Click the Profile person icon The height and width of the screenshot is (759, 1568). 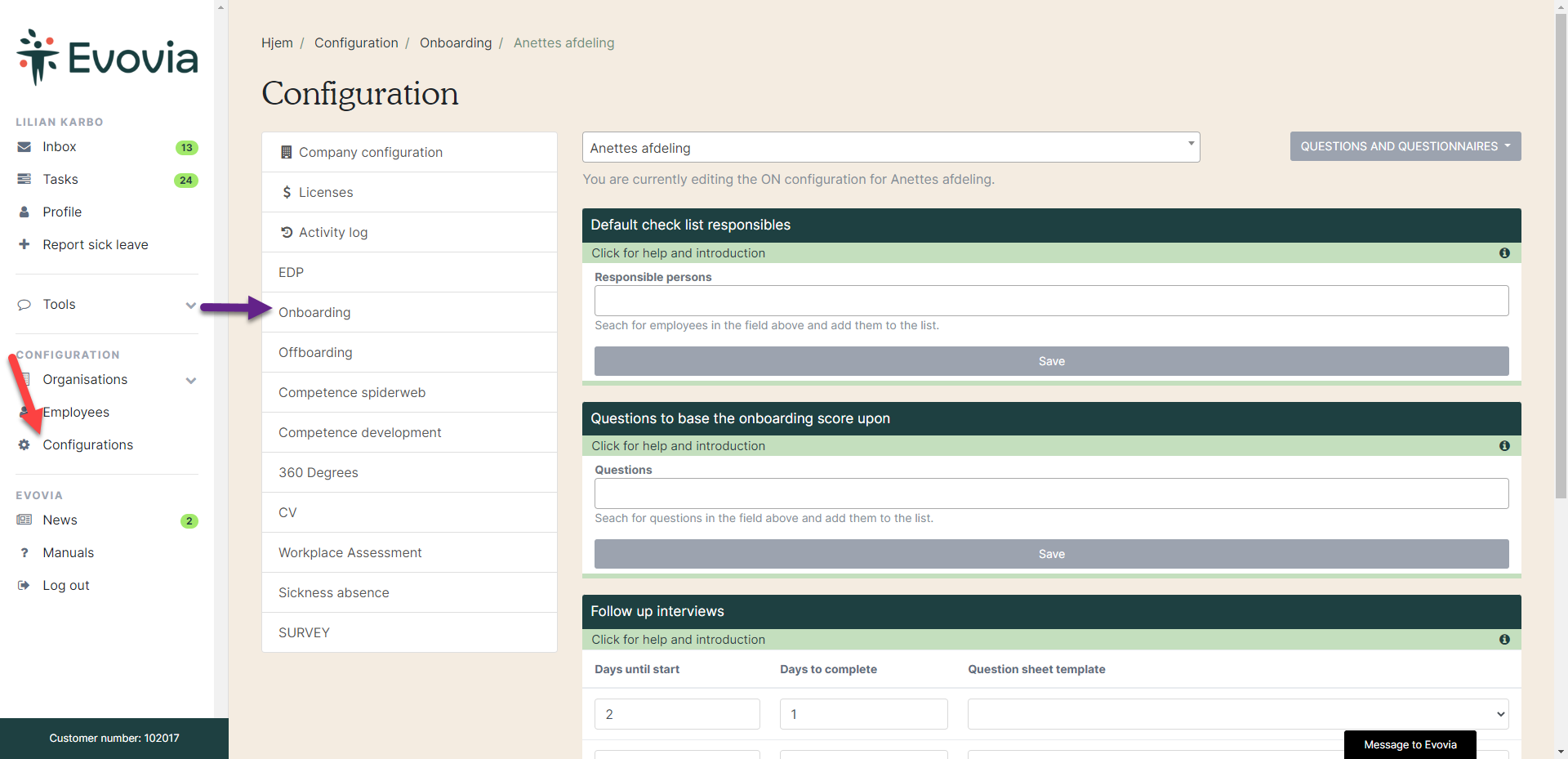point(24,212)
